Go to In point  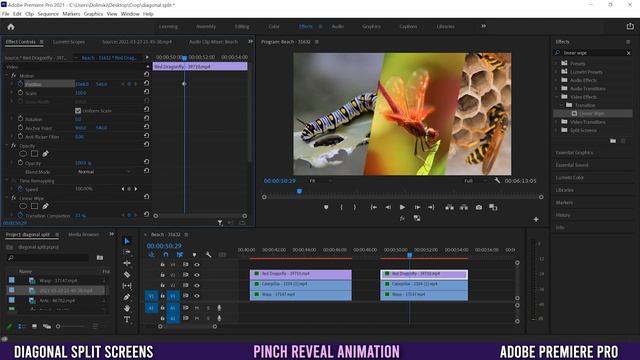373,207
